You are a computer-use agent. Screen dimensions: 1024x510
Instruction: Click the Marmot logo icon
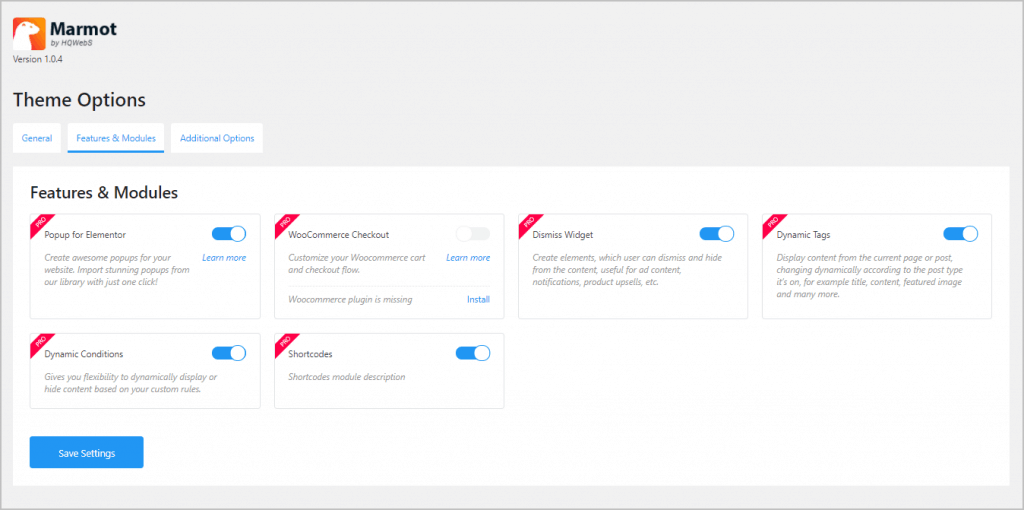[x=29, y=34]
